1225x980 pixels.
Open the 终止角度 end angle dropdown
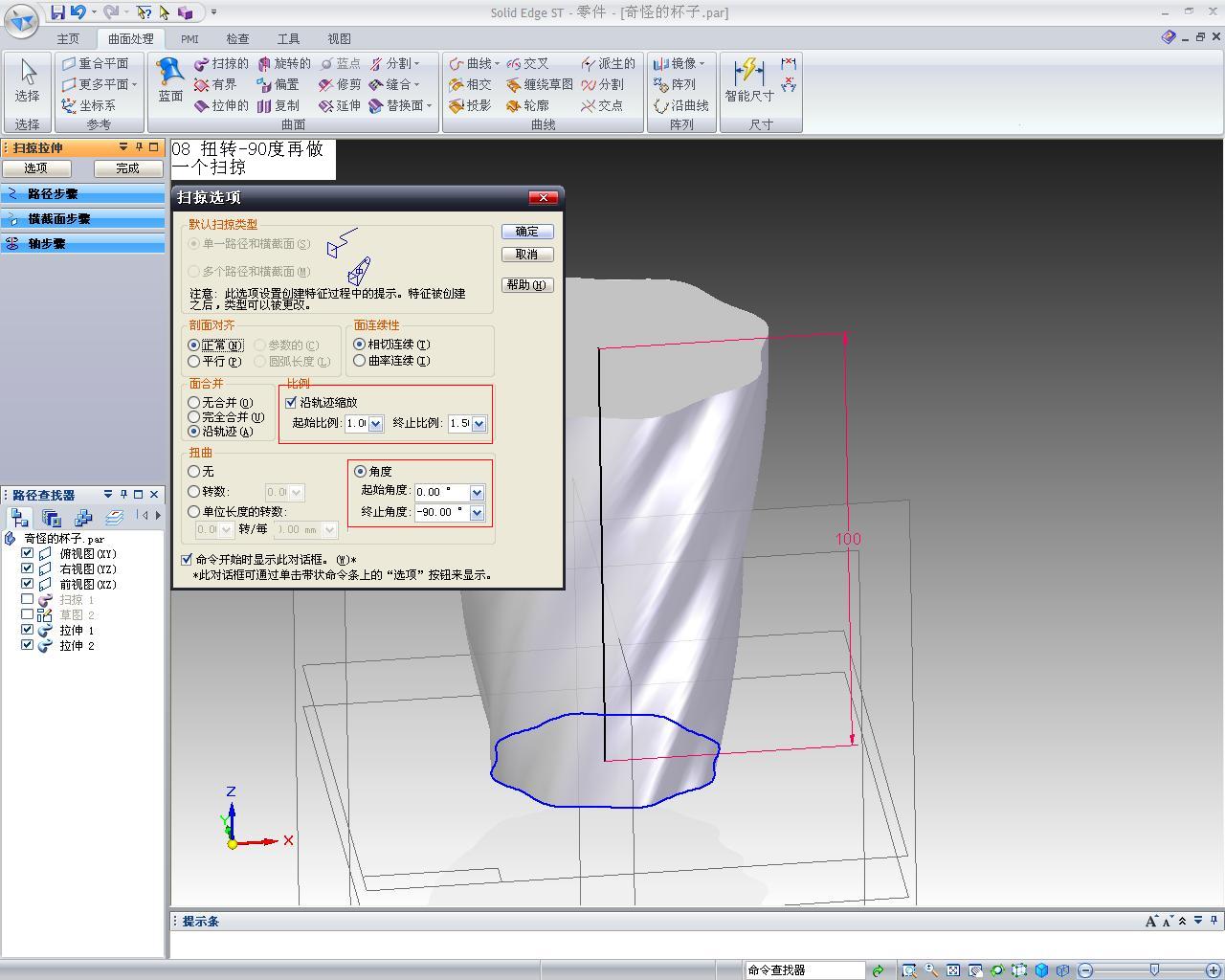[477, 513]
